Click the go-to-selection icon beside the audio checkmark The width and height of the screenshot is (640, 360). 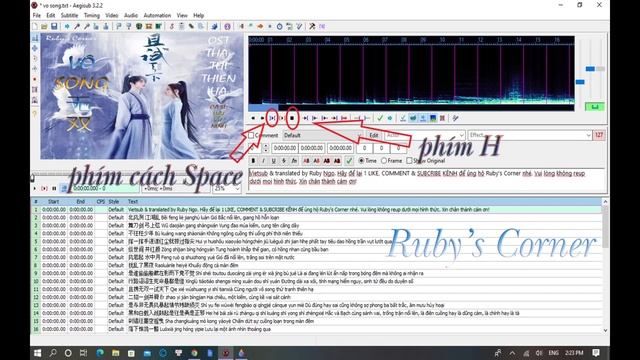pos(390,118)
